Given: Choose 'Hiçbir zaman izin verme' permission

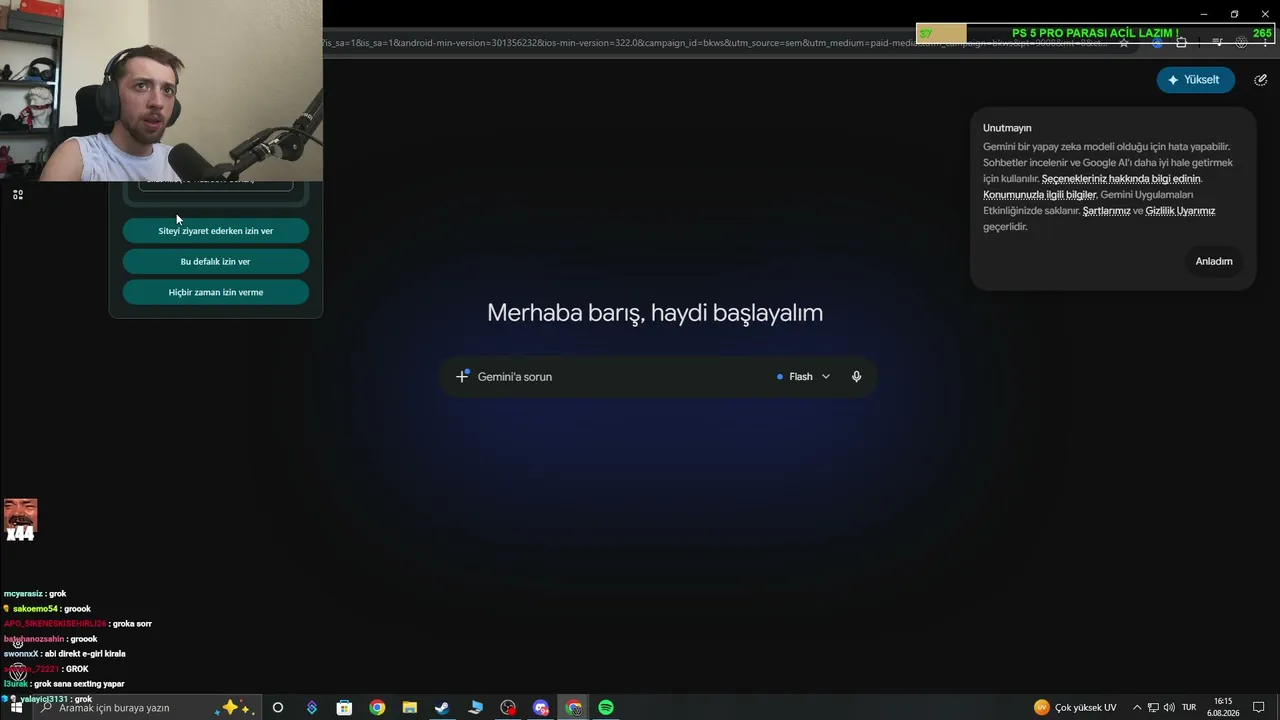Looking at the screenshot, I should (x=216, y=293).
